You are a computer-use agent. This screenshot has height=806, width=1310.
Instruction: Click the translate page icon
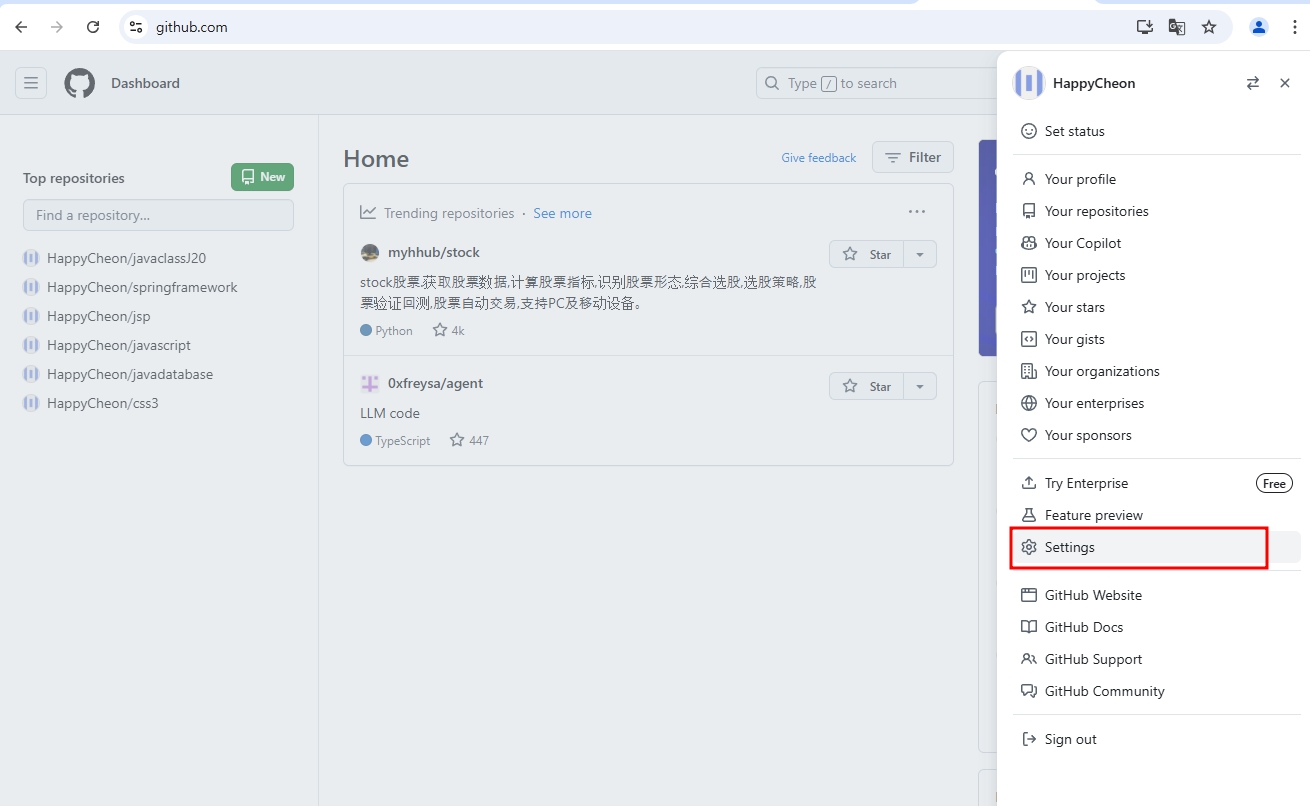click(x=1177, y=27)
